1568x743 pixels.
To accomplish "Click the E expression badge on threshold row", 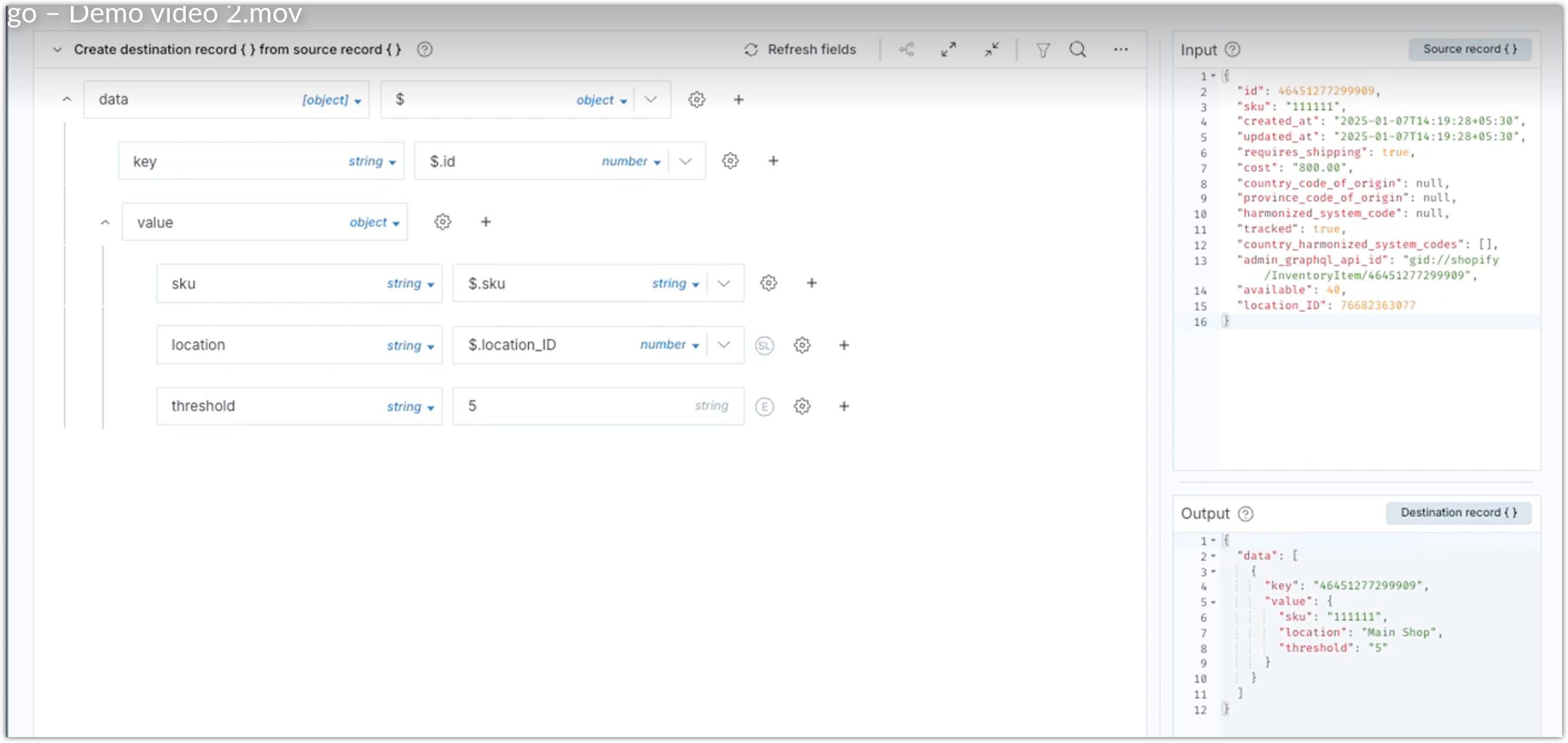I will [x=764, y=406].
